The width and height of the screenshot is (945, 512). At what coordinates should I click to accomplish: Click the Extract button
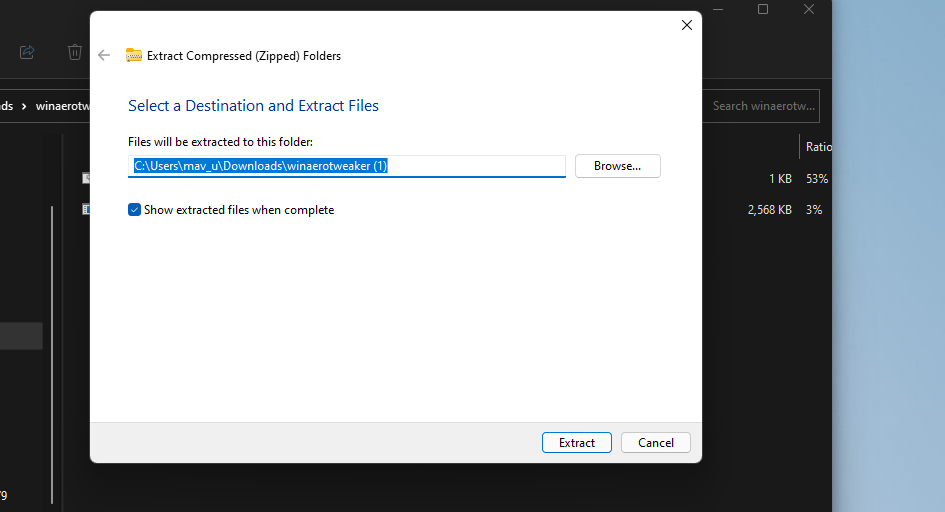point(577,443)
